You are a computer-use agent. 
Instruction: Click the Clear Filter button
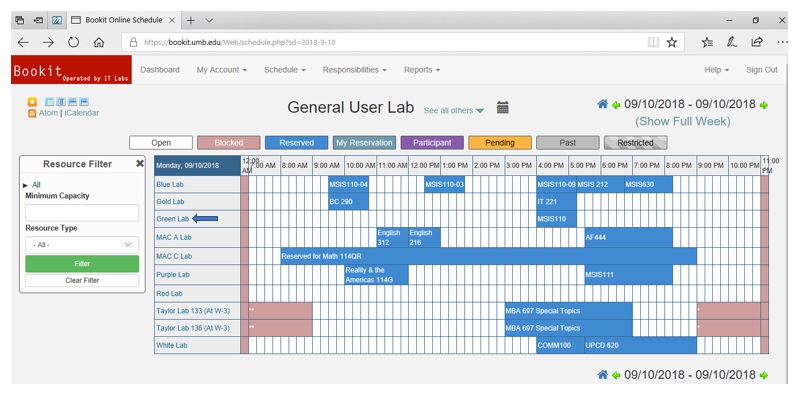[x=82, y=280]
